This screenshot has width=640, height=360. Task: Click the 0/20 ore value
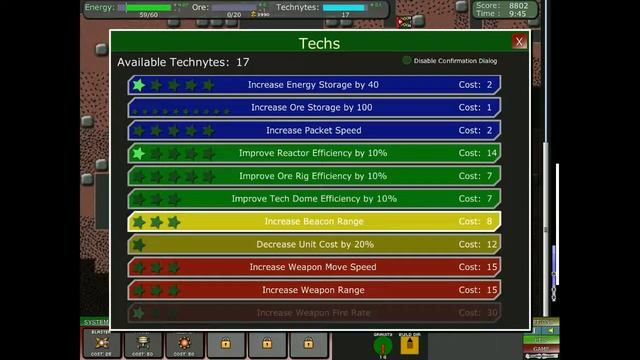234,15
